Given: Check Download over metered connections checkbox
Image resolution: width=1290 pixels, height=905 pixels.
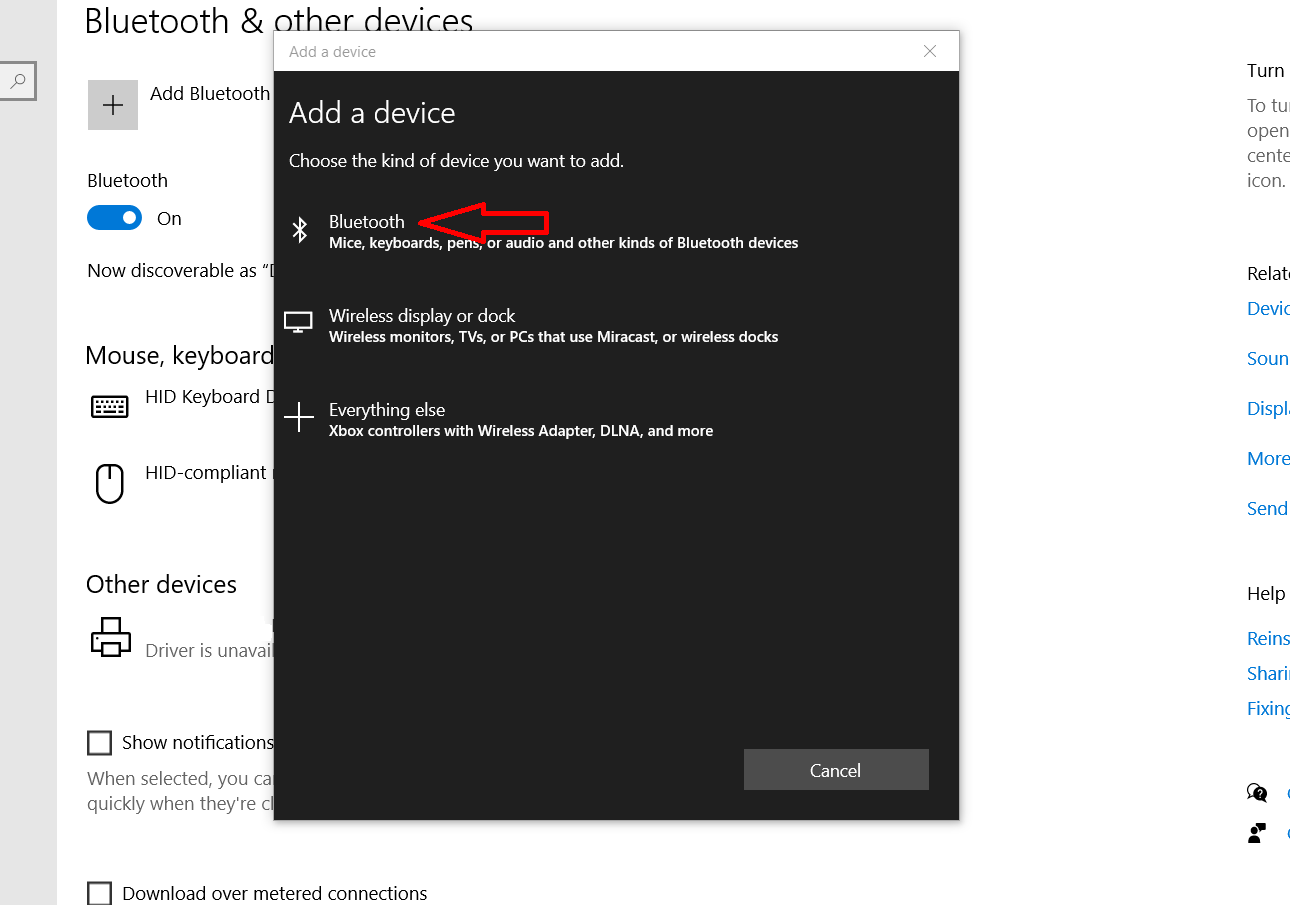Looking at the screenshot, I should [99, 893].
